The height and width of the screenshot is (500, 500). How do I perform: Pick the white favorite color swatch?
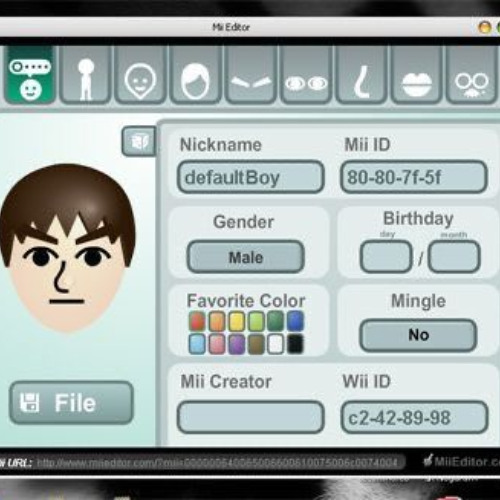pos(276,344)
